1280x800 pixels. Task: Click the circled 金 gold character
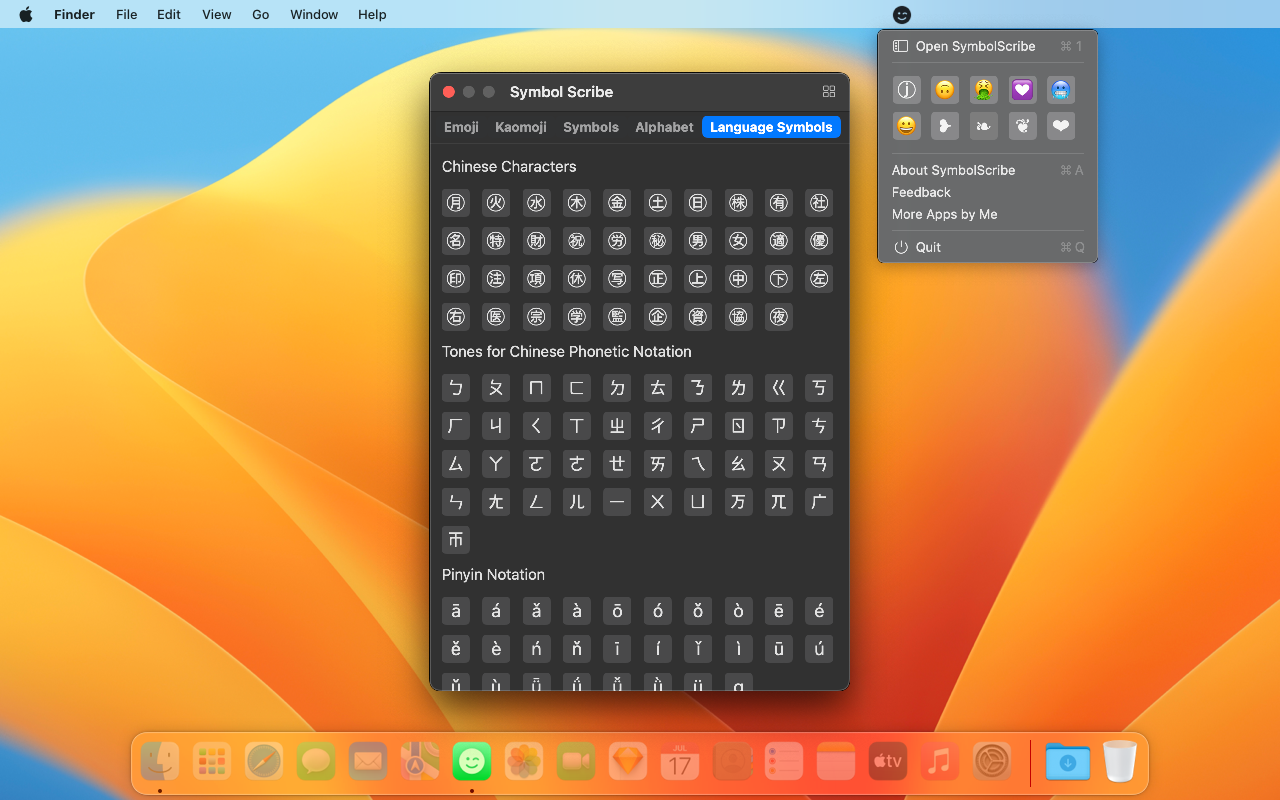(x=617, y=203)
